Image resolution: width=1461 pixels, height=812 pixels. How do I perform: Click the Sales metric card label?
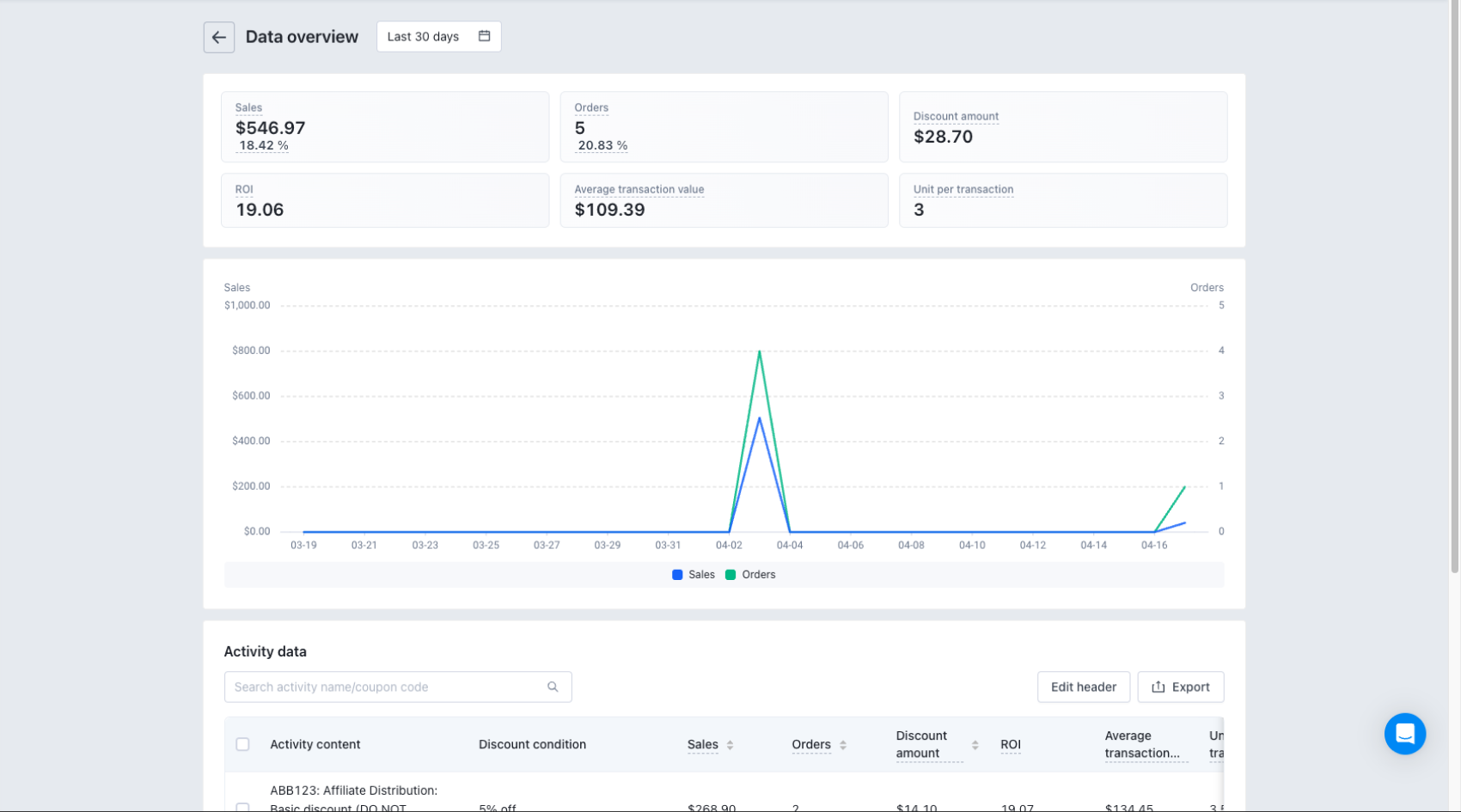[x=248, y=107]
